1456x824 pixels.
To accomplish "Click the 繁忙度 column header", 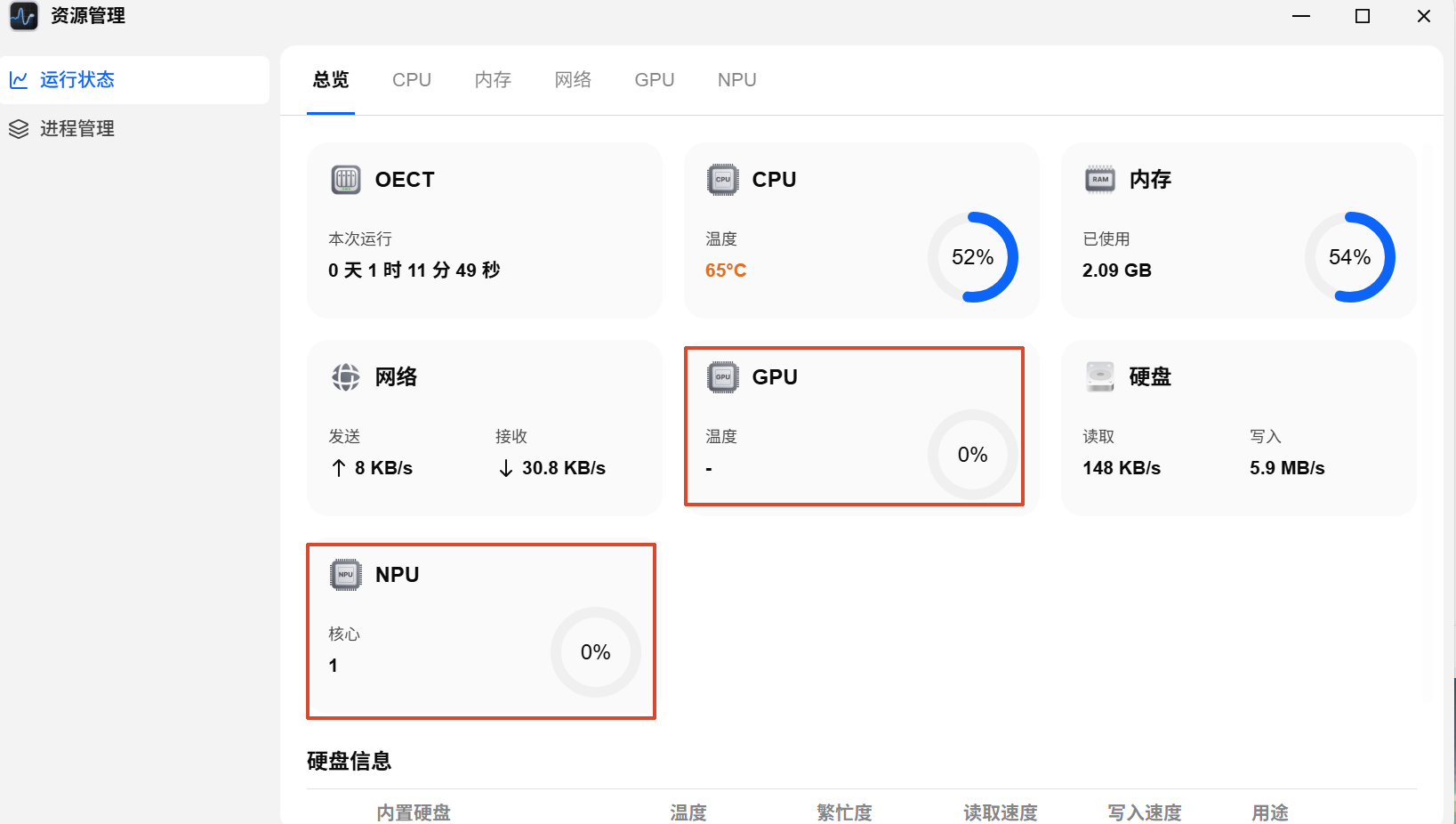I will [845, 812].
